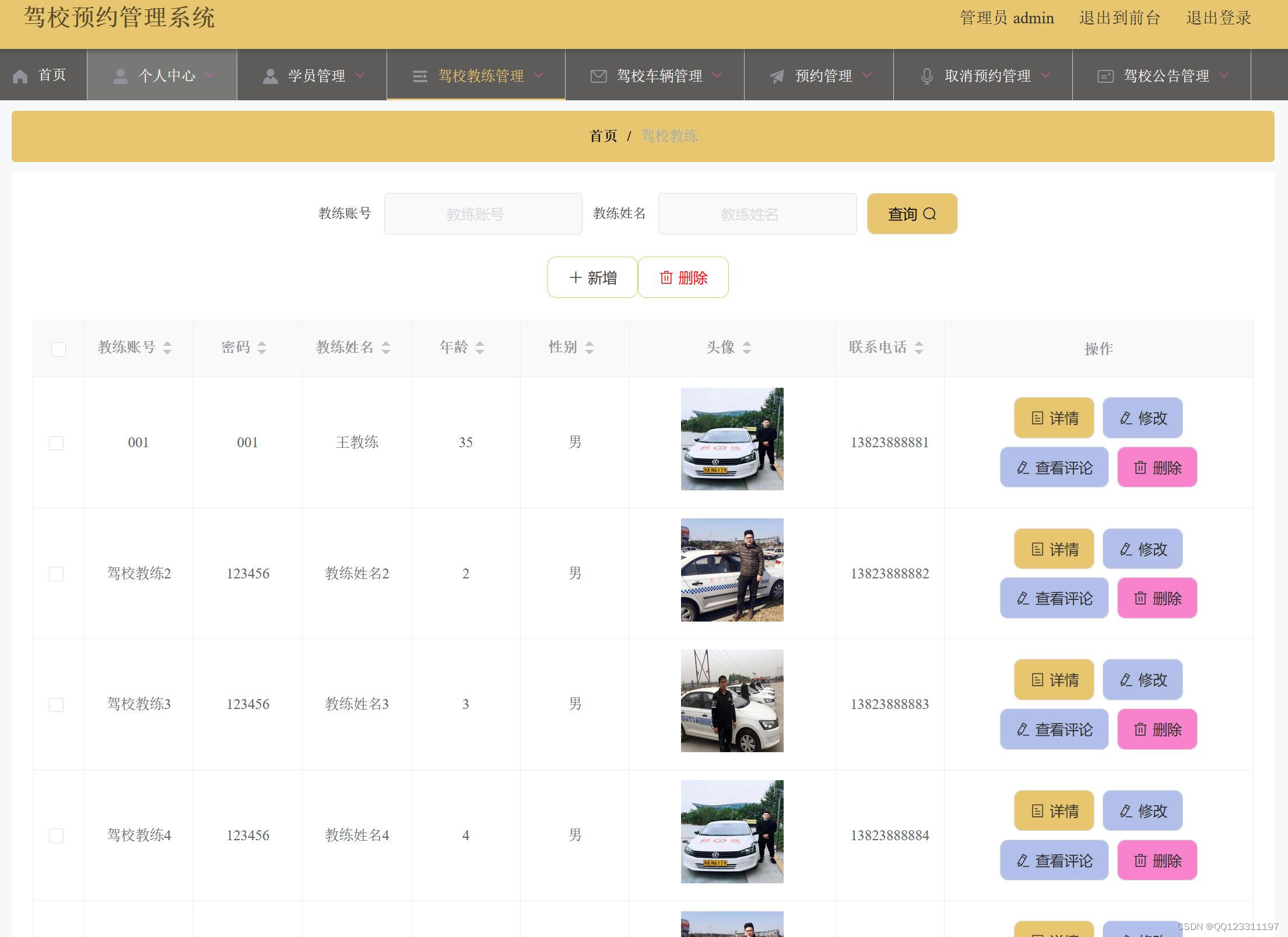Check the row checkbox for 驾校教练2
The width and height of the screenshot is (1288, 937).
point(56,574)
